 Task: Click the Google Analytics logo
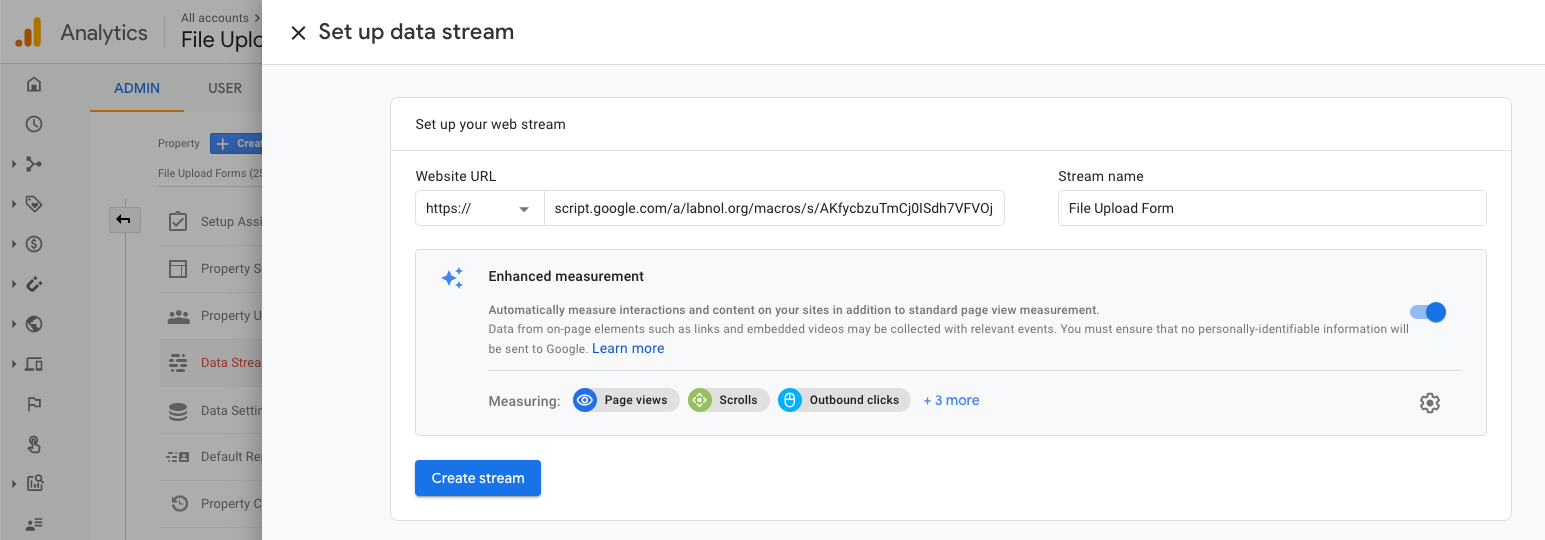pos(28,33)
